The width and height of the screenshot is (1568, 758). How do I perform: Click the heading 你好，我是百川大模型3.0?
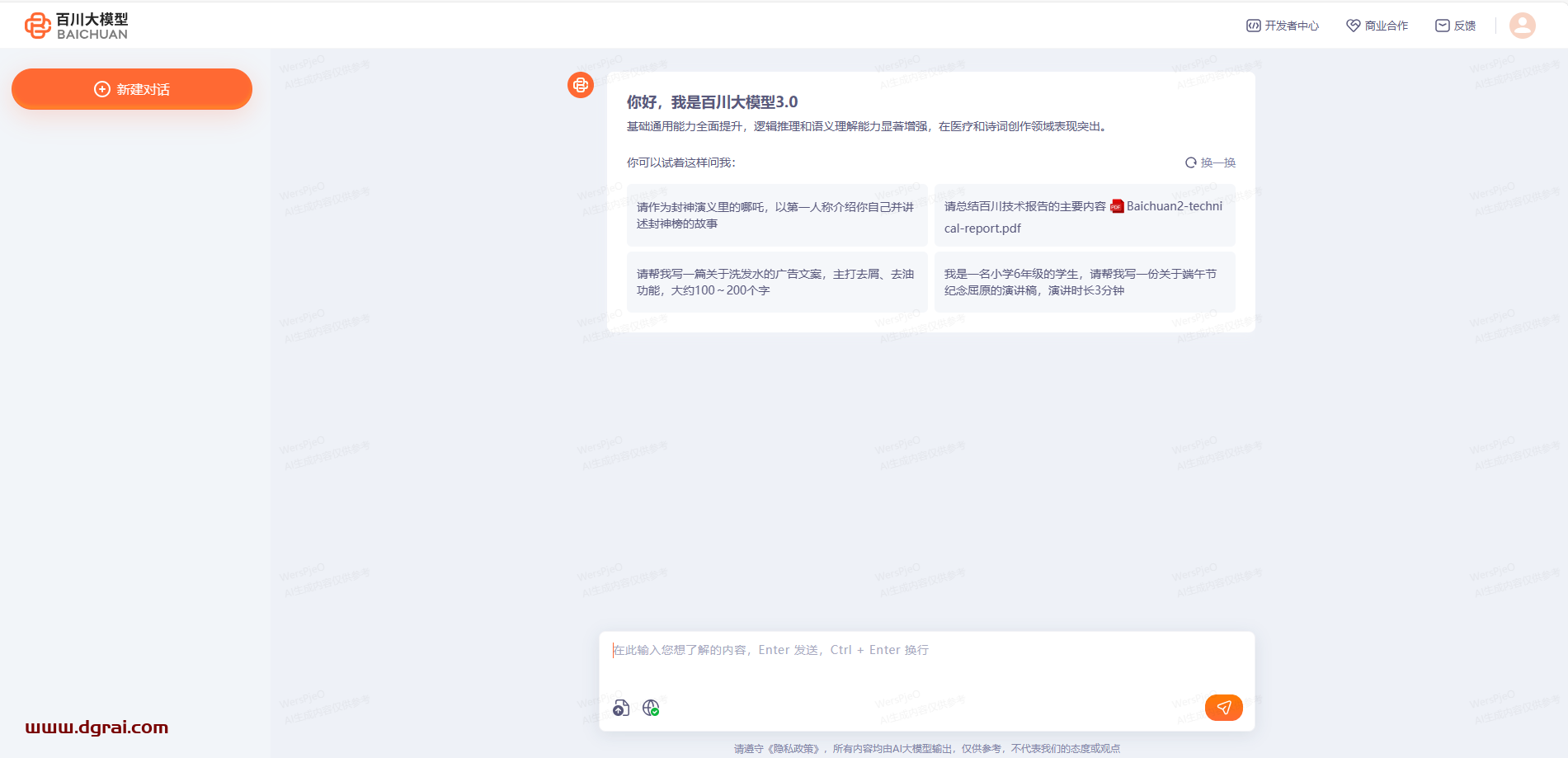(x=713, y=102)
